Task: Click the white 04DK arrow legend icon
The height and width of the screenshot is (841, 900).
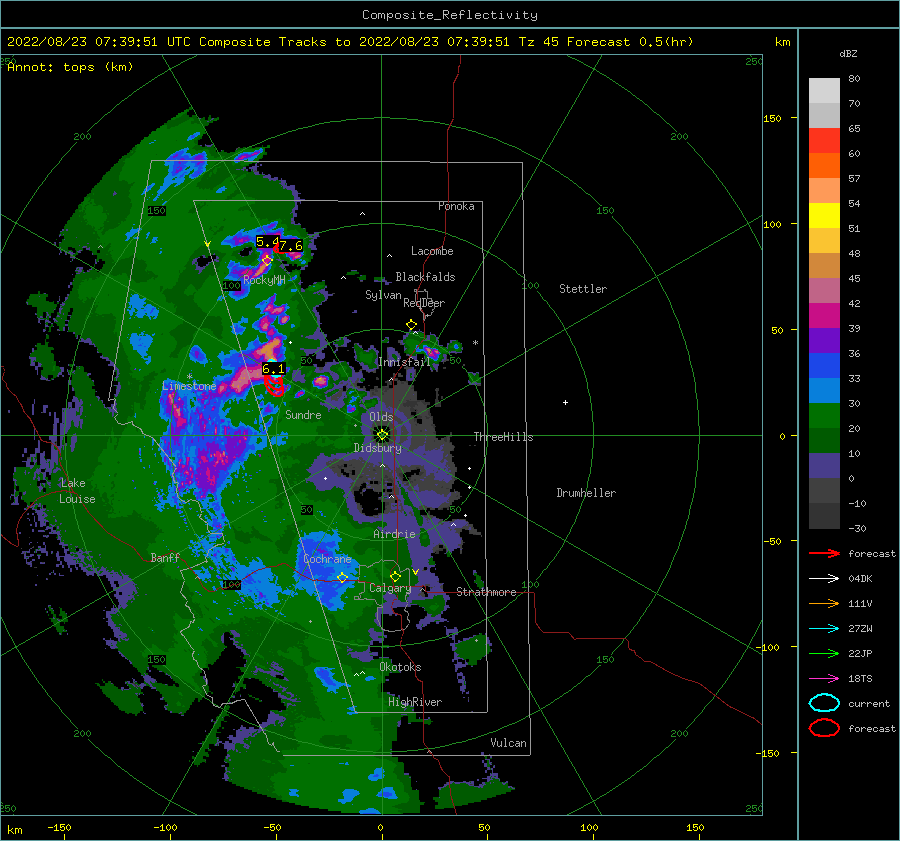Action: tap(824, 579)
